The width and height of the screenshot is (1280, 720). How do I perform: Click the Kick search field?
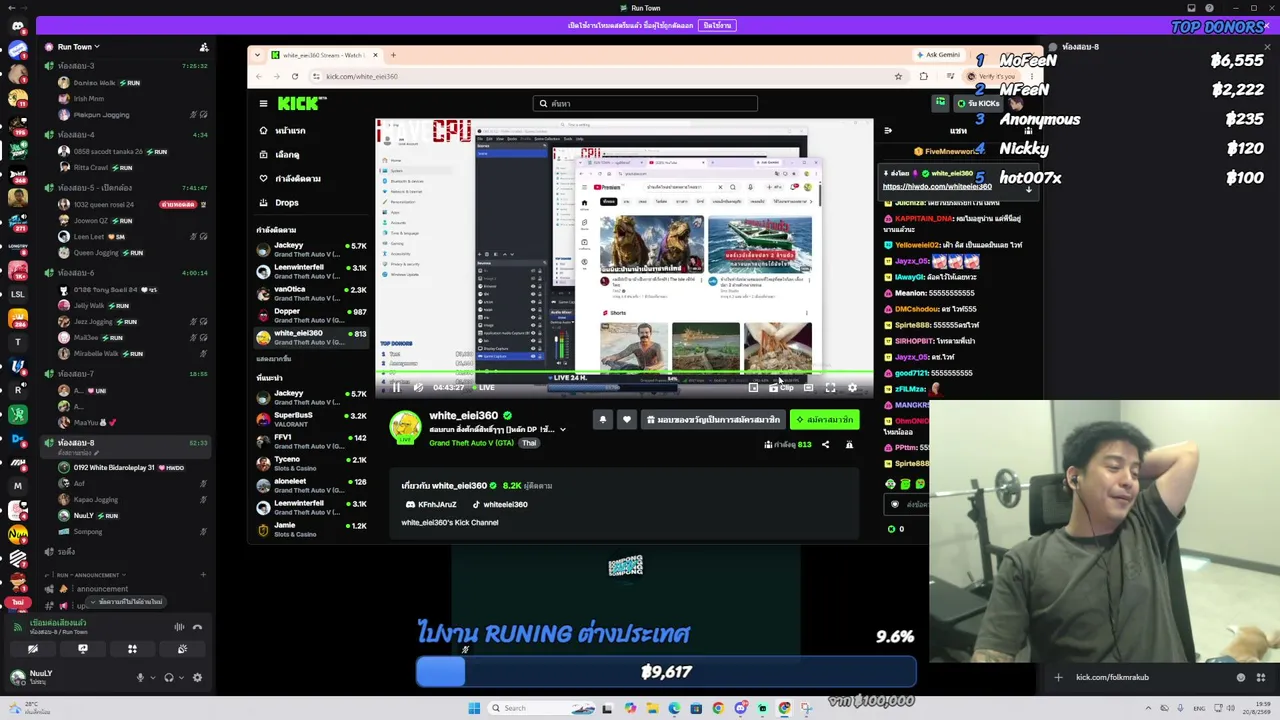click(645, 103)
